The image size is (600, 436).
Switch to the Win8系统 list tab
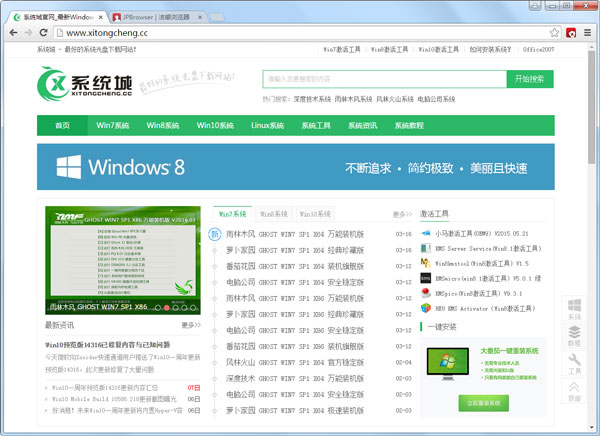pyautogui.click(x=274, y=214)
